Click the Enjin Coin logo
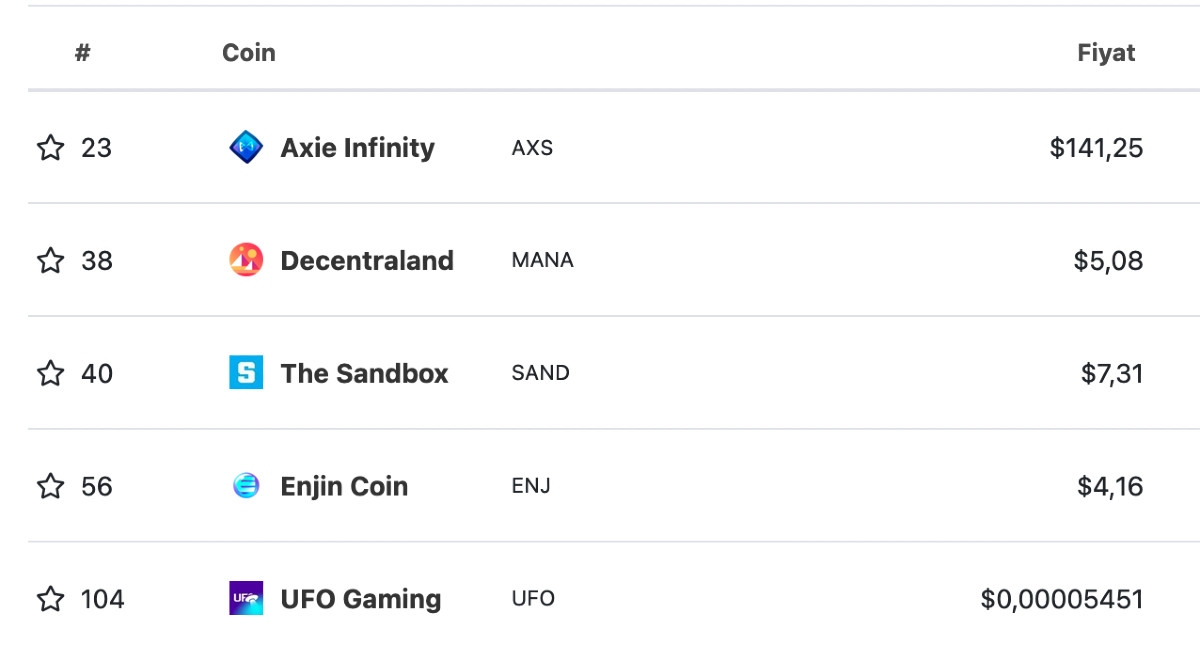 [246, 486]
